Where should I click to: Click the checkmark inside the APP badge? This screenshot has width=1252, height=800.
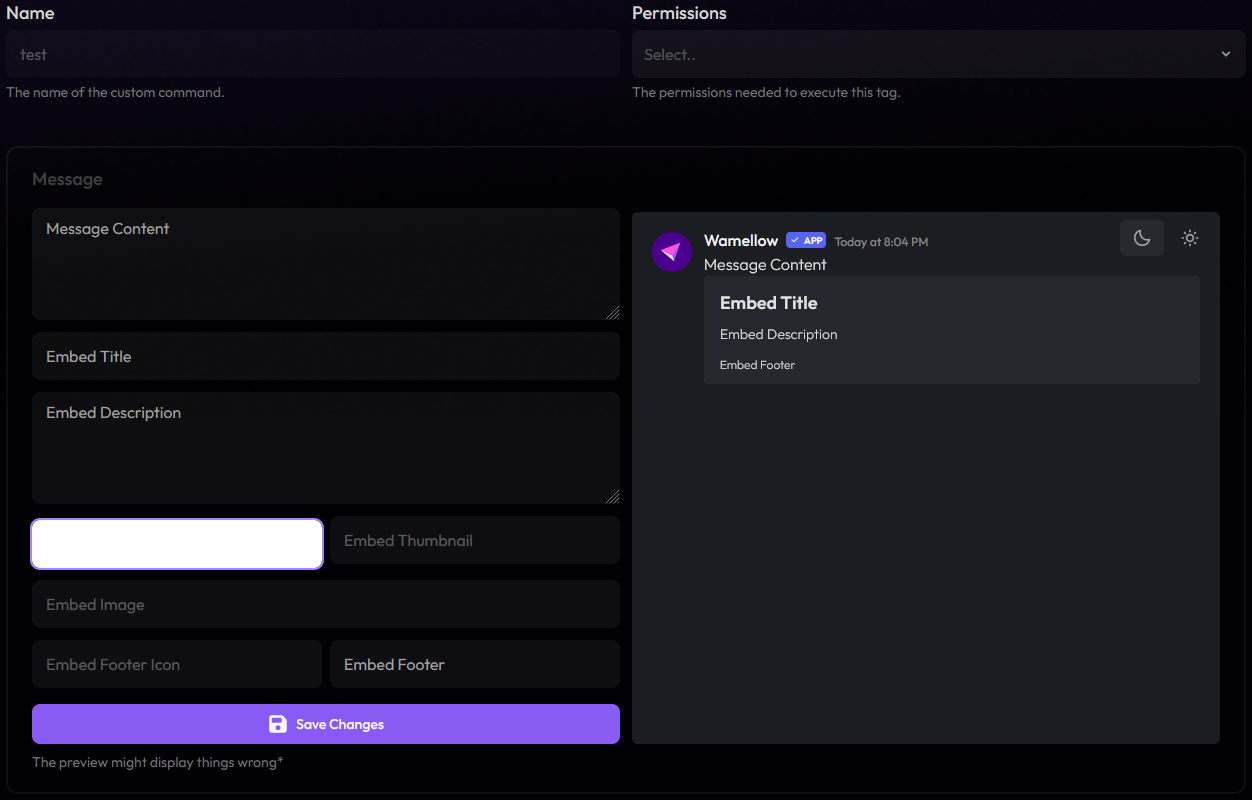793,240
